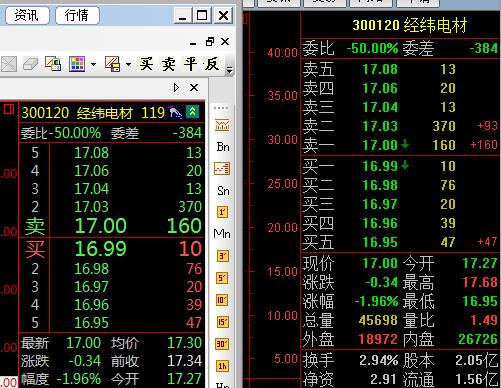This screenshot has width=501, height=388.
Task: Click the 买 (buy) toolbar button
Action: [x=146, y=64]
